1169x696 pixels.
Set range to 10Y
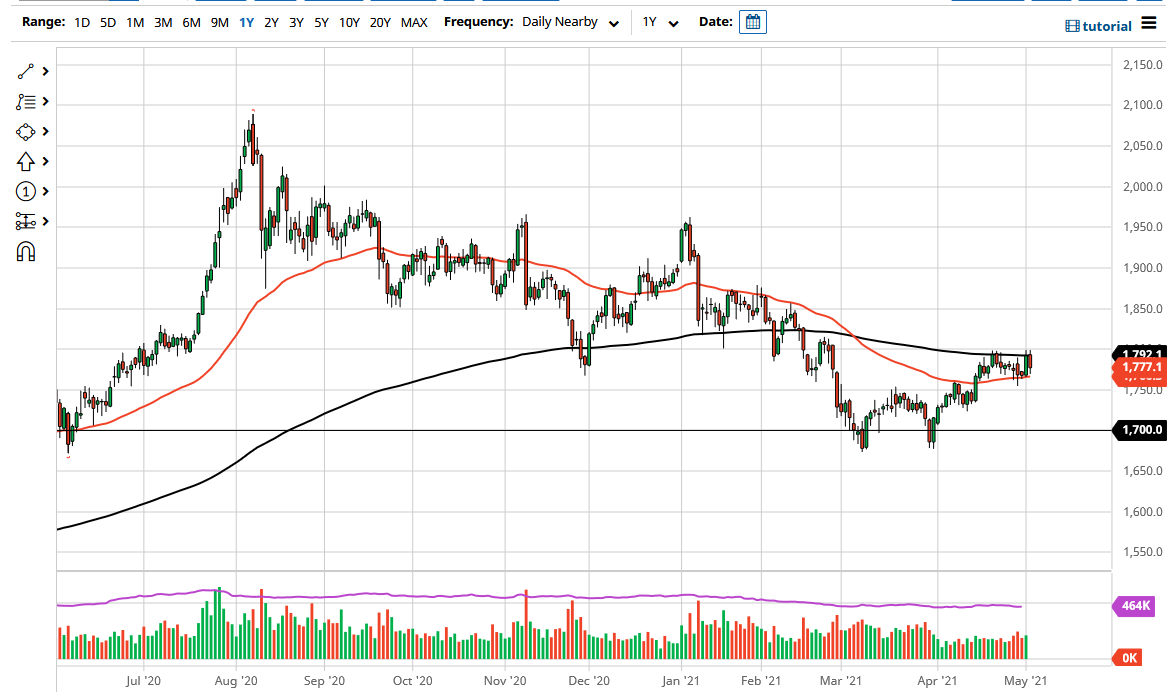click(x=349, y=22)
